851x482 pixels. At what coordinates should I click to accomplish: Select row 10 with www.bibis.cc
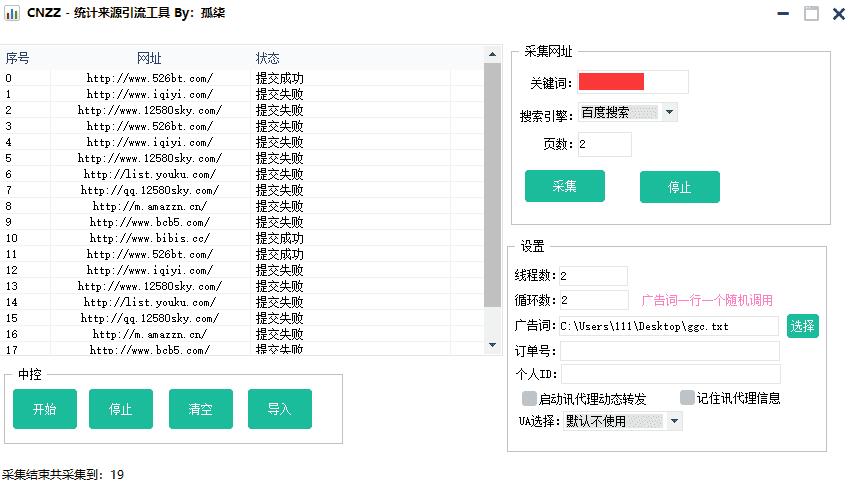(150, 238)
